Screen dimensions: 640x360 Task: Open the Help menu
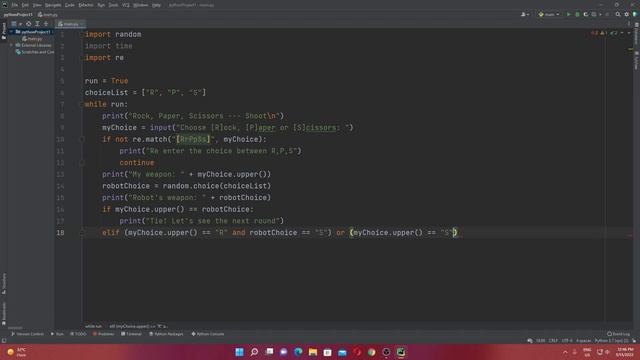(156, 5)
